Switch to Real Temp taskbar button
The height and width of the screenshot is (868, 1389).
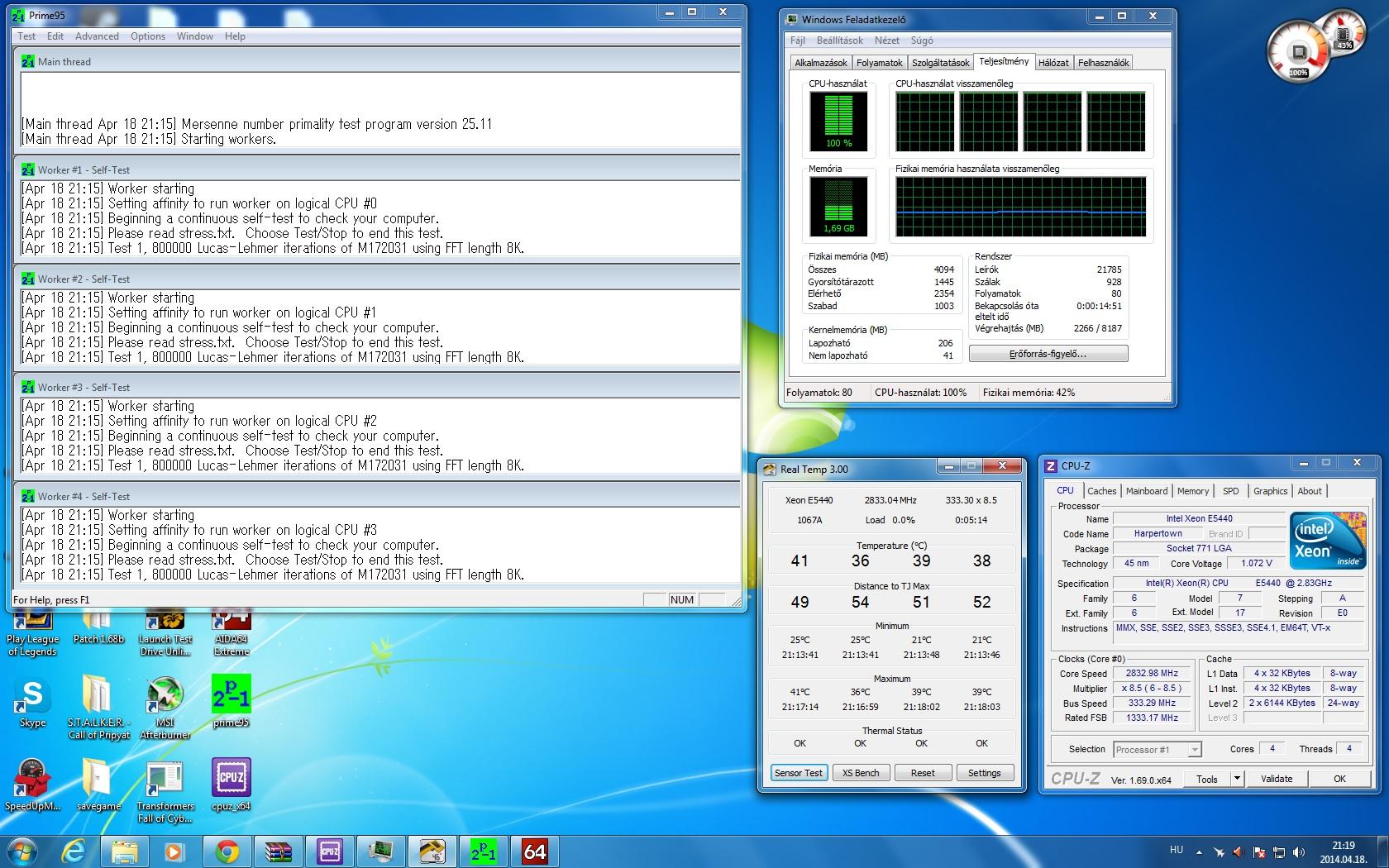click(432, 851)
